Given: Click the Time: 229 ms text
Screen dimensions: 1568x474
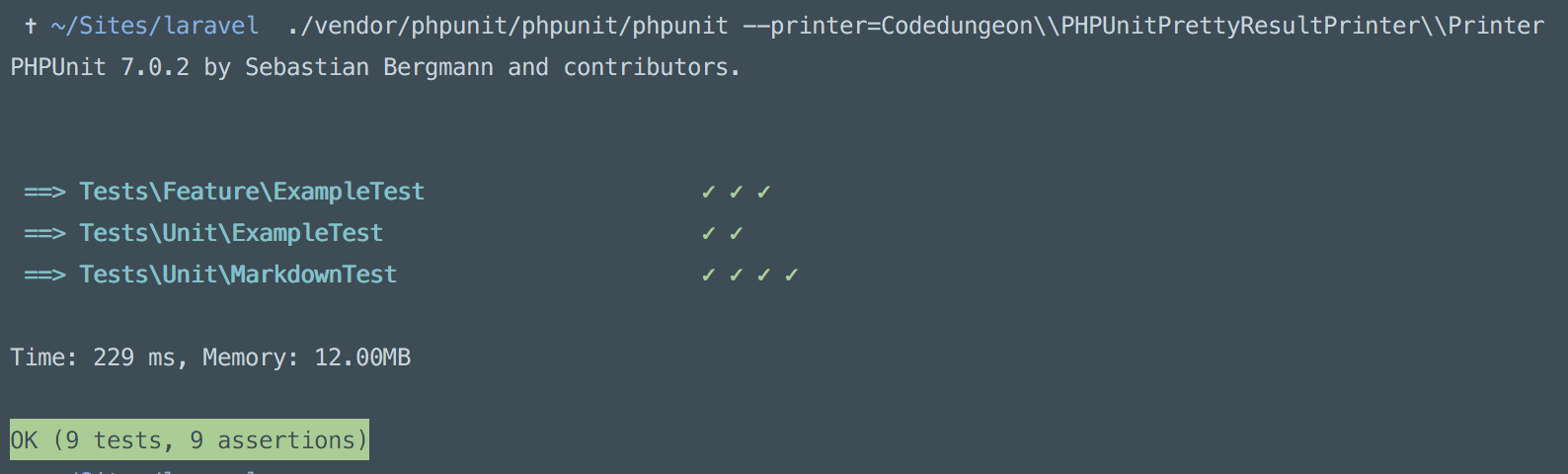Looking at the screenshot, I should (97, 357).
